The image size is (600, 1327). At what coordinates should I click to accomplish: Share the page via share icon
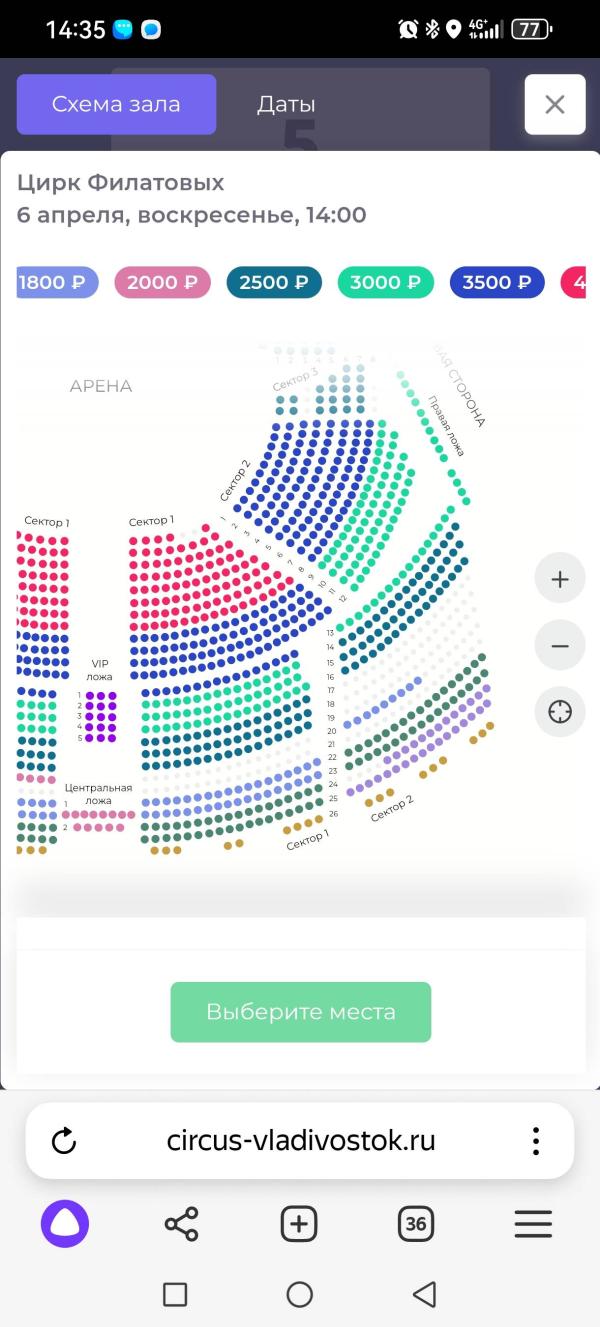pos(181,1223)
